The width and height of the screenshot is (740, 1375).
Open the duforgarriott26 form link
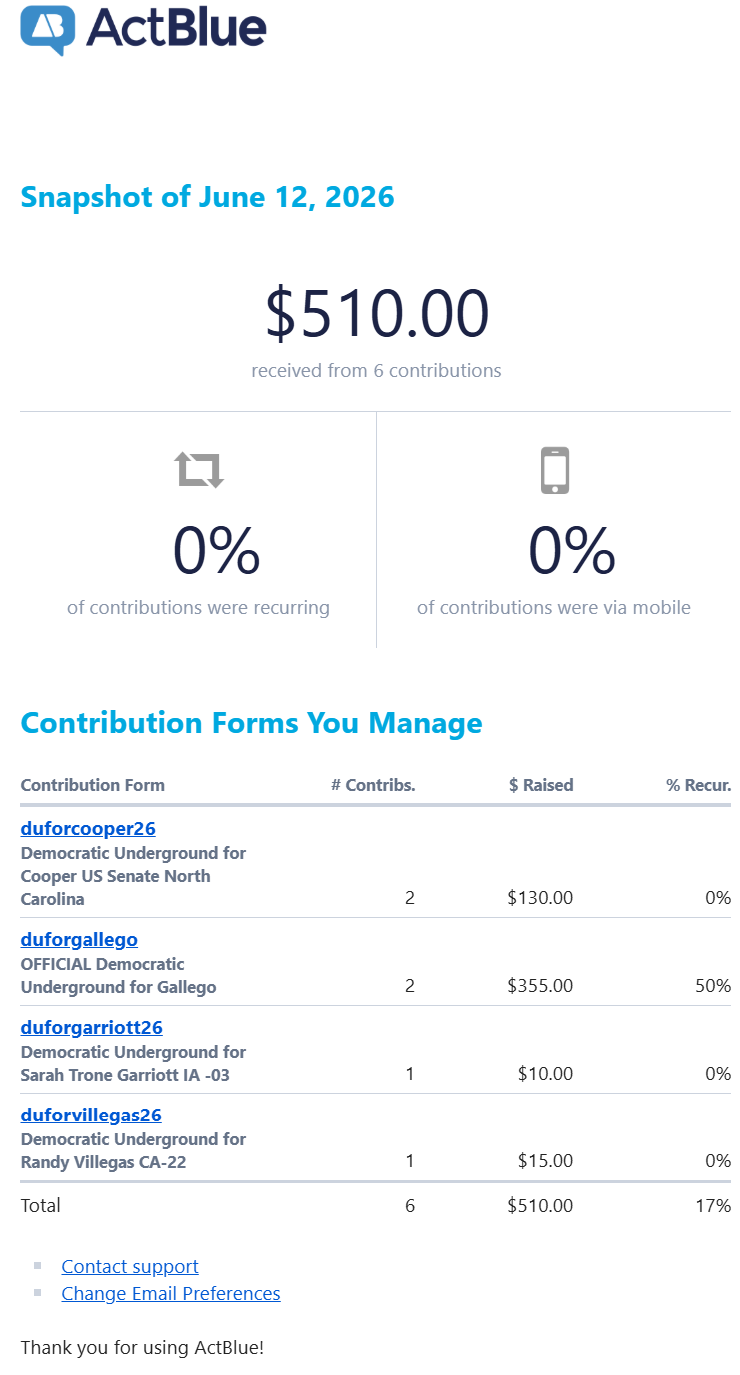pyautogui.click(x=92, y=1028)
